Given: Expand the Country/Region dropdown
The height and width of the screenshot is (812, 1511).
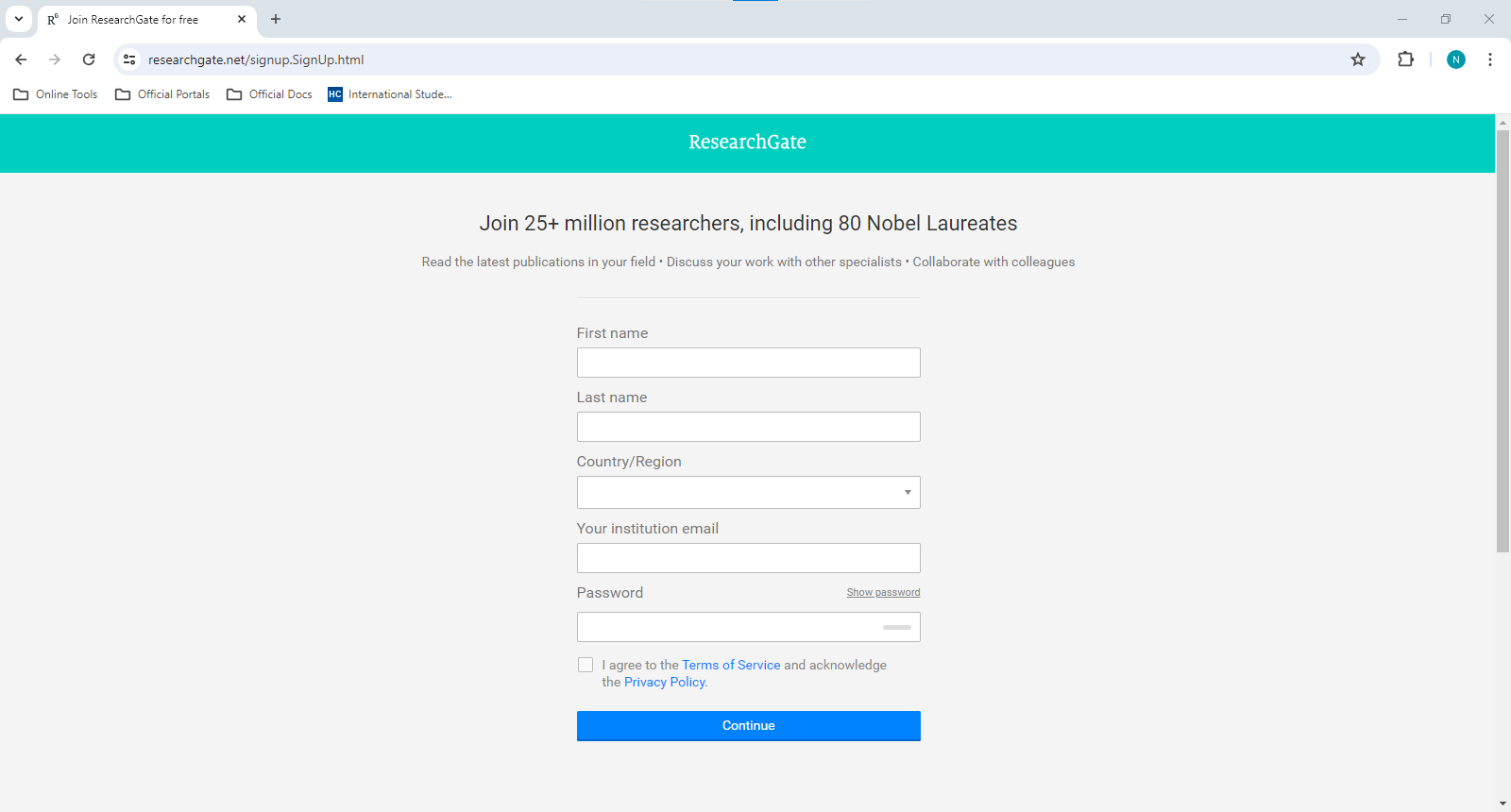Looking at the screenshot, I should click(x=749, y=492).
